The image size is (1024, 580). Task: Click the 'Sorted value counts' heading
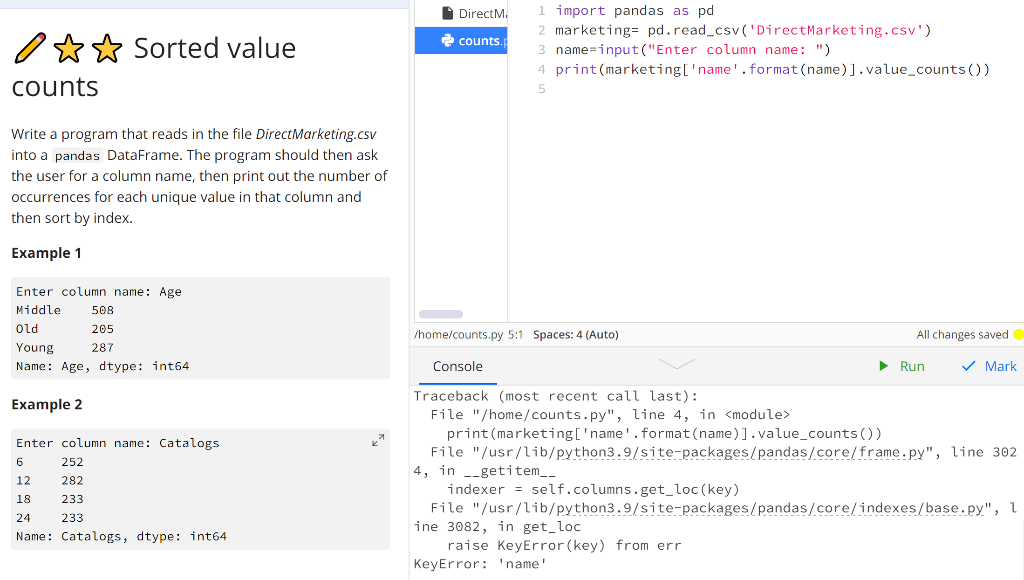pos(153,67)
